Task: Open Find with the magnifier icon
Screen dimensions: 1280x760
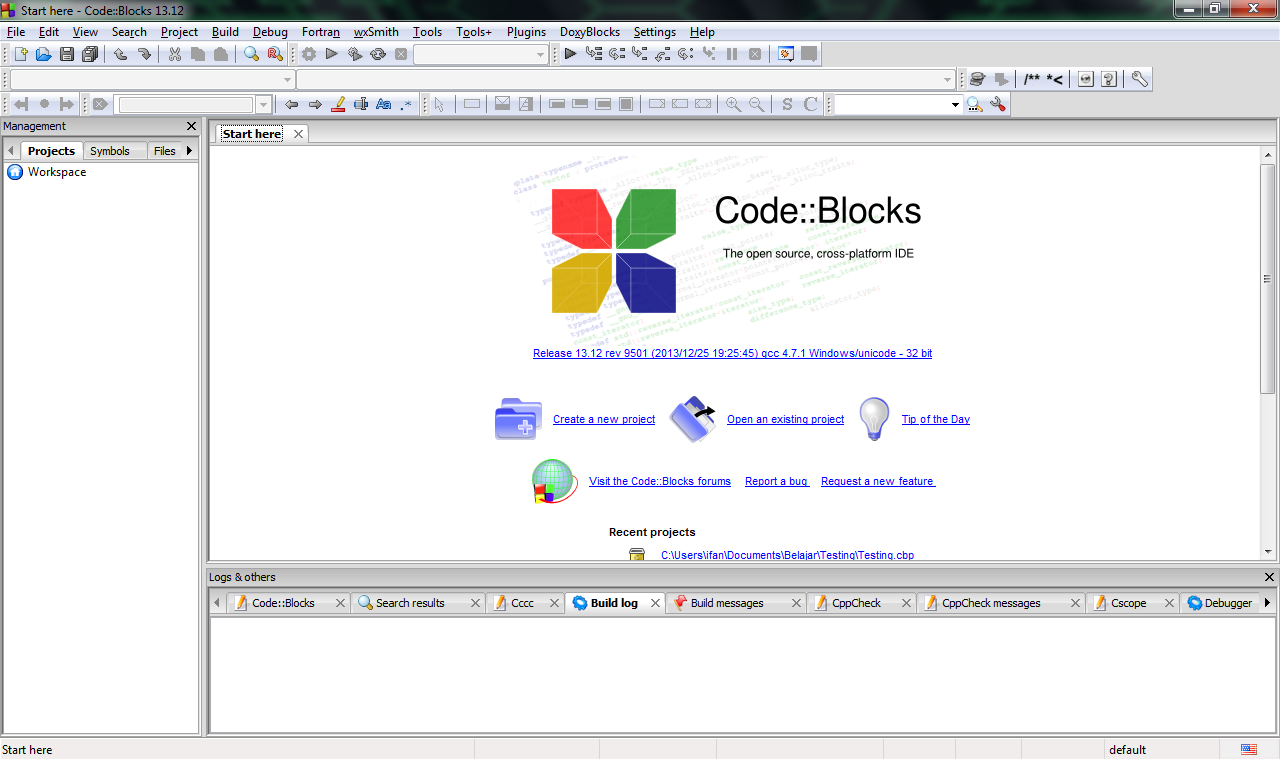Action: click(252, 54)
